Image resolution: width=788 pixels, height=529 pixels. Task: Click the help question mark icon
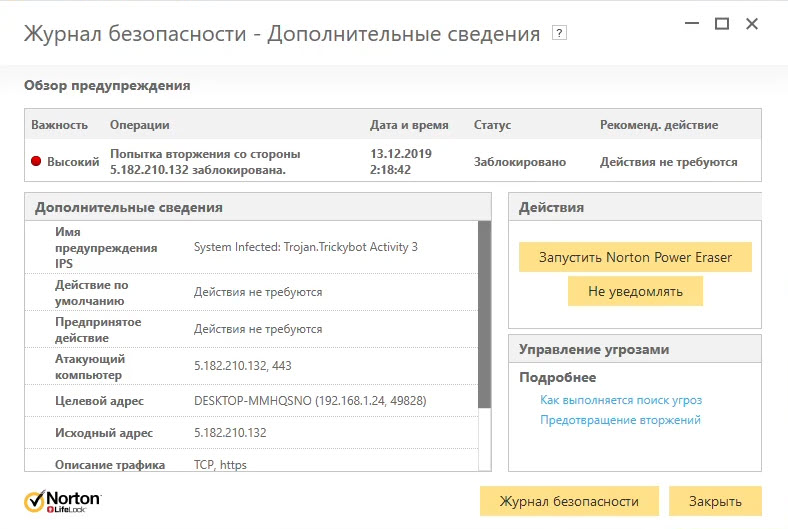(x=560, y=33)
